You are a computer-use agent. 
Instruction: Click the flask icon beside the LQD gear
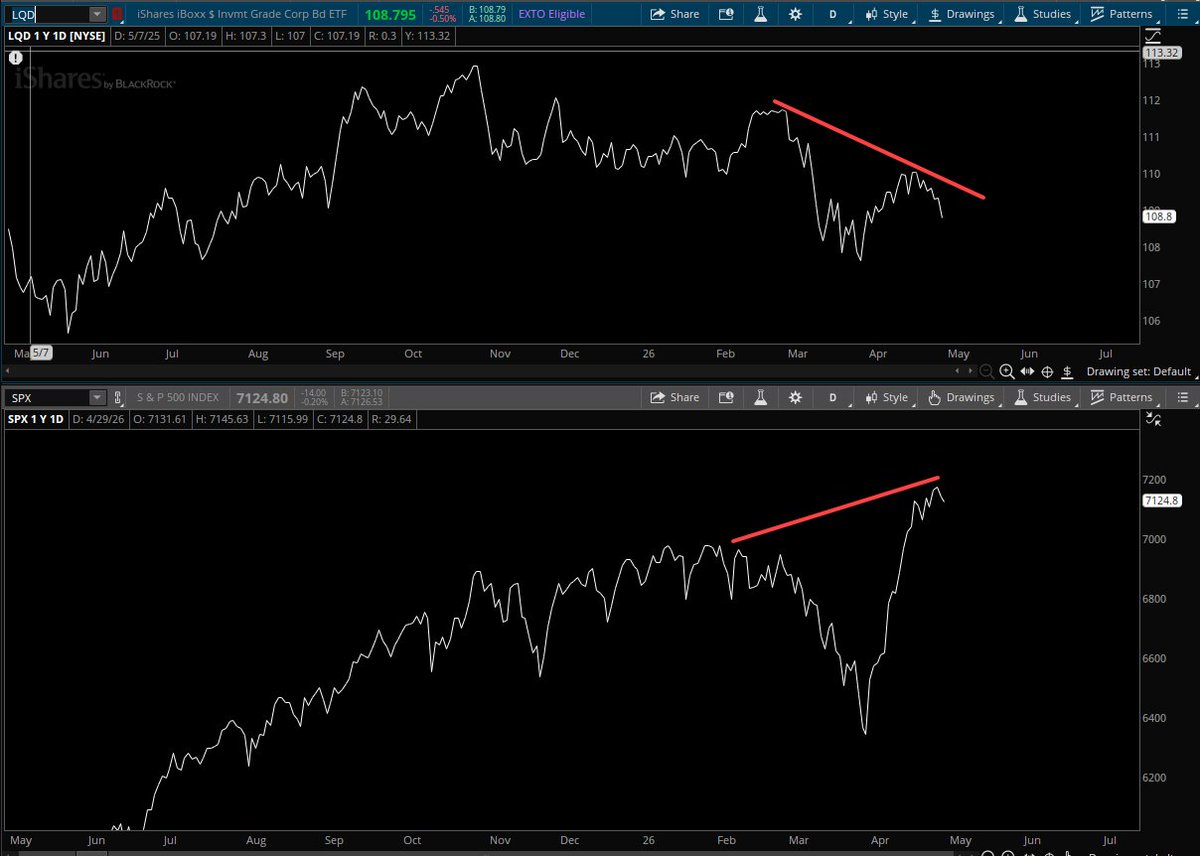(x=760, y=14)
